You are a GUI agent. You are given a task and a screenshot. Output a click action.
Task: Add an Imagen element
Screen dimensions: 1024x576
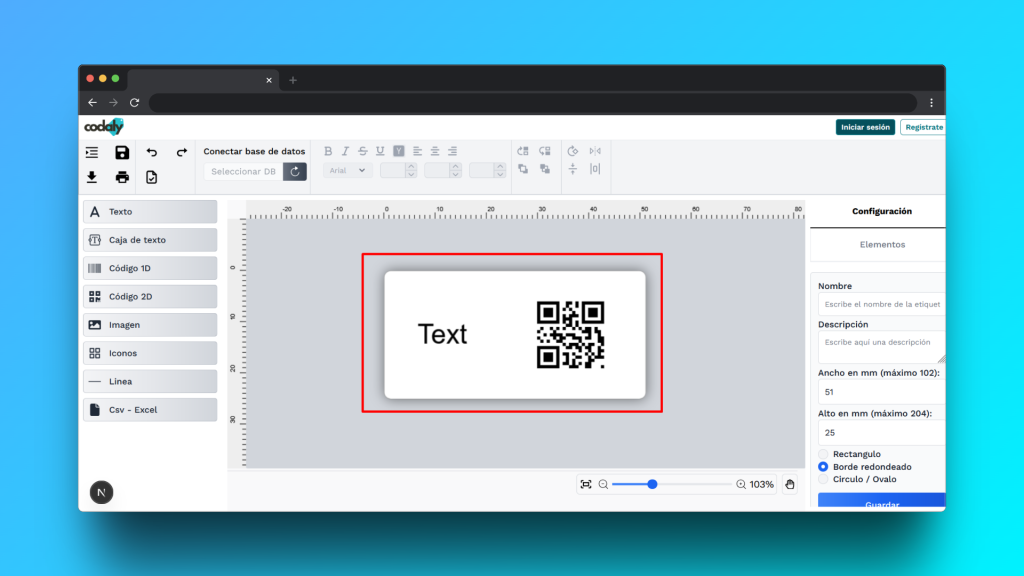click(x=150, y=325)
